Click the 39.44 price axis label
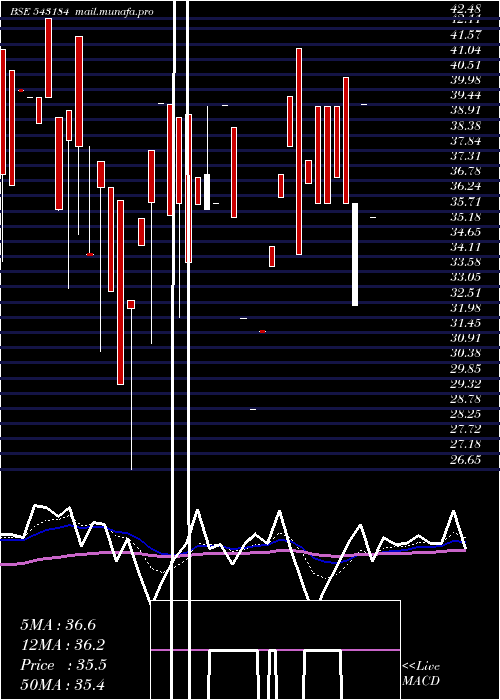This screenshot has width=500, height=700. [465, 96]
